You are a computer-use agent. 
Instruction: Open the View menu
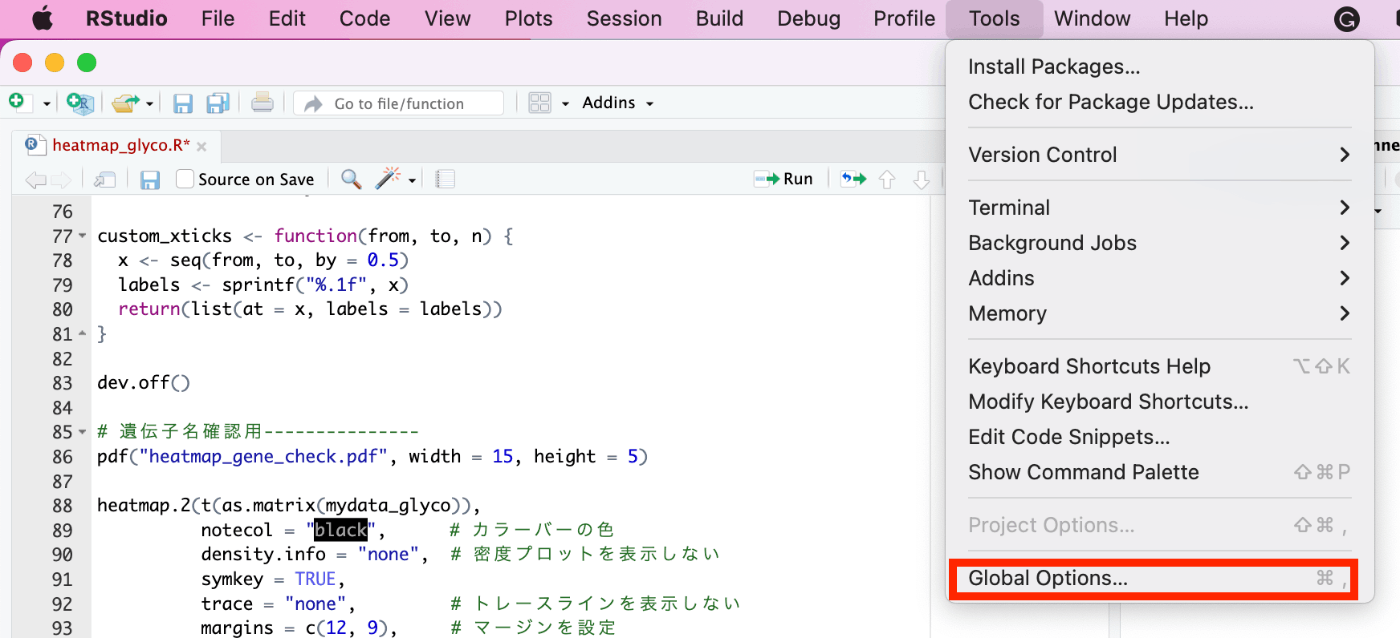(x=447, y=19)
